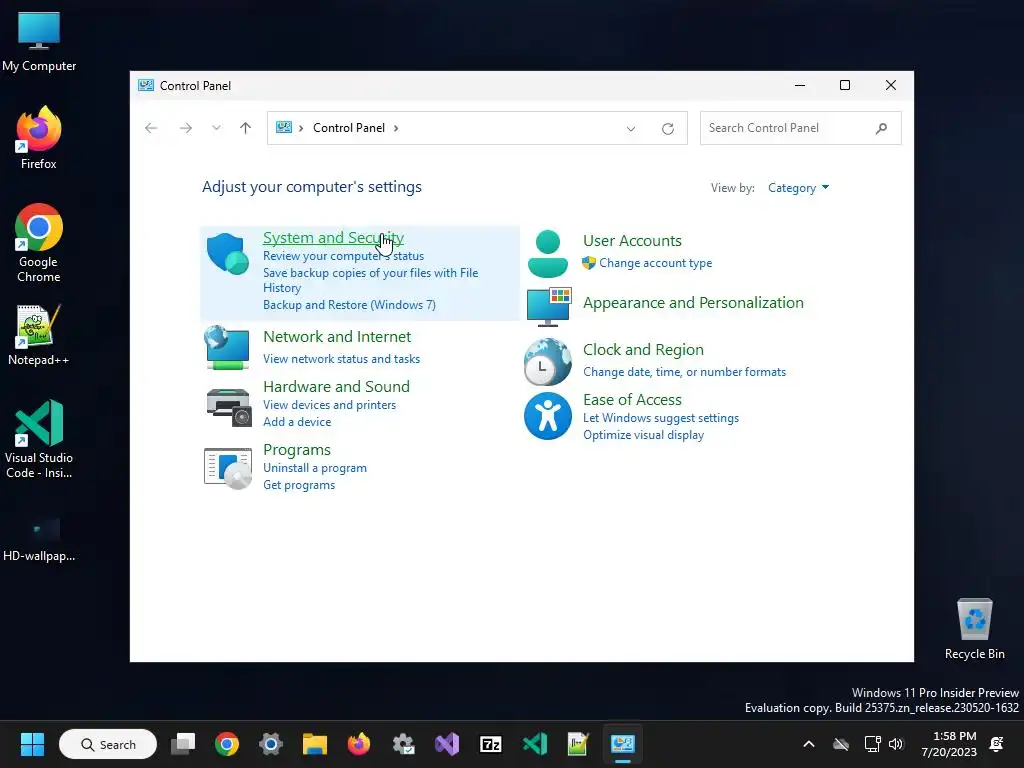The width and height of the screenshot is (1024, 768).
Task: Click Optimize visual display
Action: click(643, 435)
